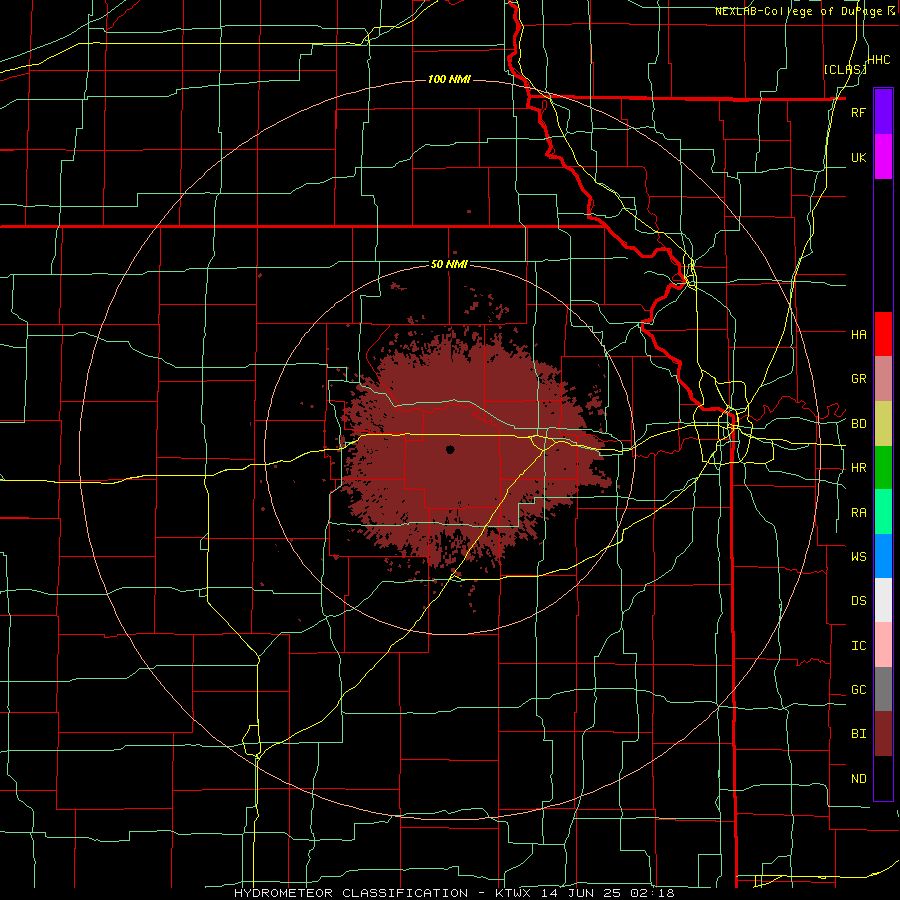The height and width of the screenshot is (900, 900).
Task: Click the IC pink legend swatch
Action: pos(883,645)
